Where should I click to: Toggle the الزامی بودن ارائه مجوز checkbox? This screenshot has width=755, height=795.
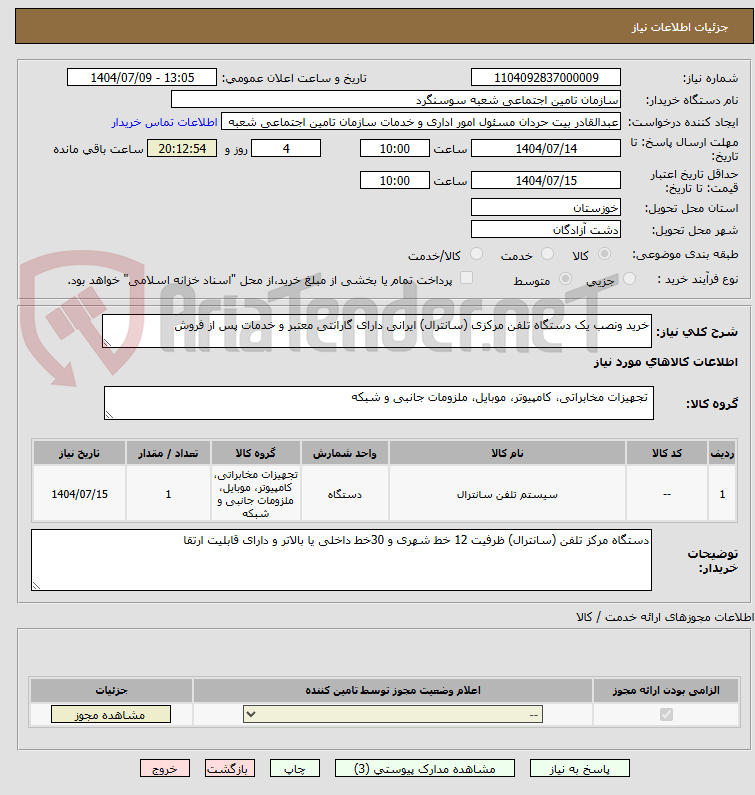[x=666, y=714]
